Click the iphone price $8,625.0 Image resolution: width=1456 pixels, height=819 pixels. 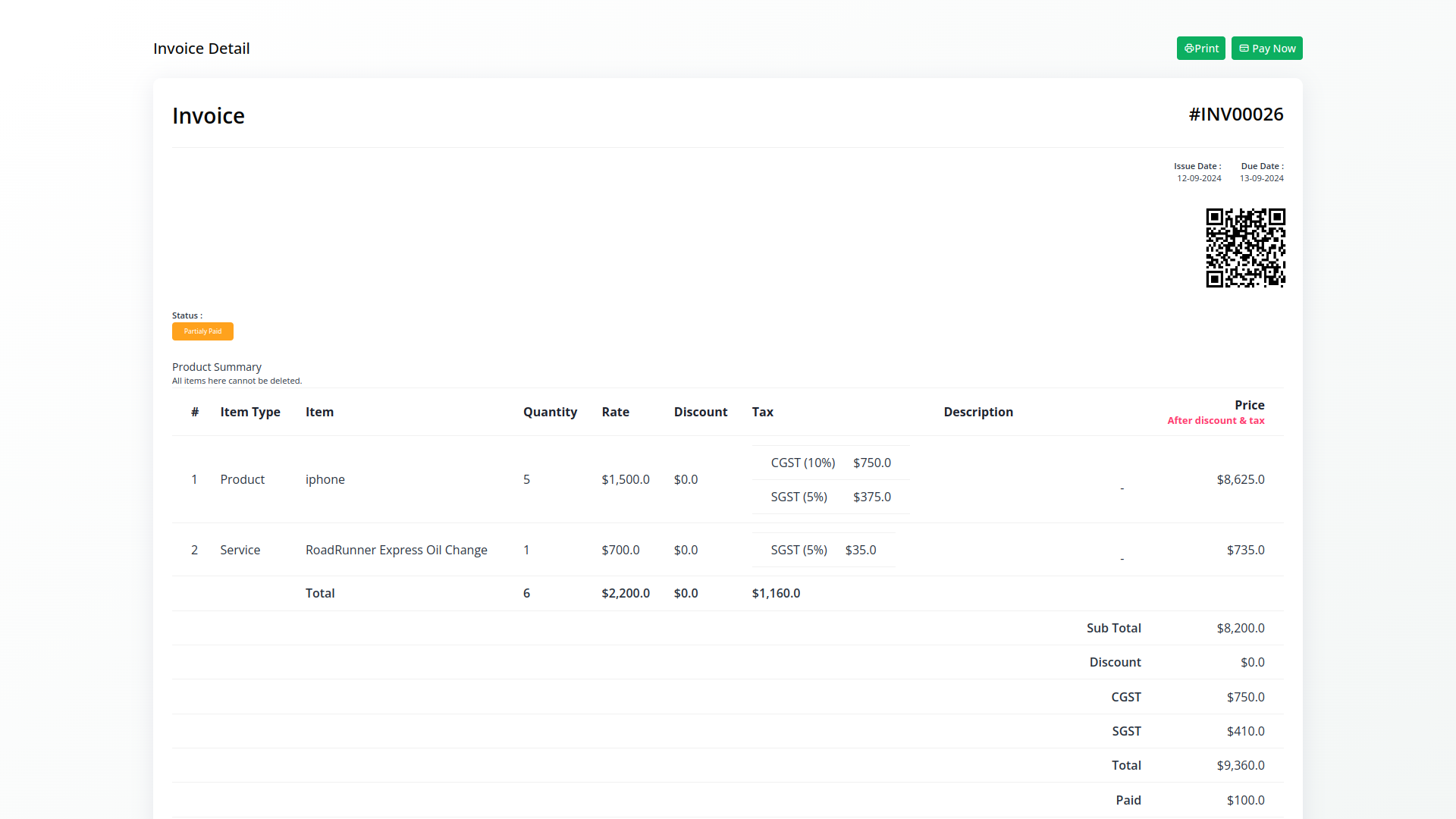click(x=1241, y=479)
